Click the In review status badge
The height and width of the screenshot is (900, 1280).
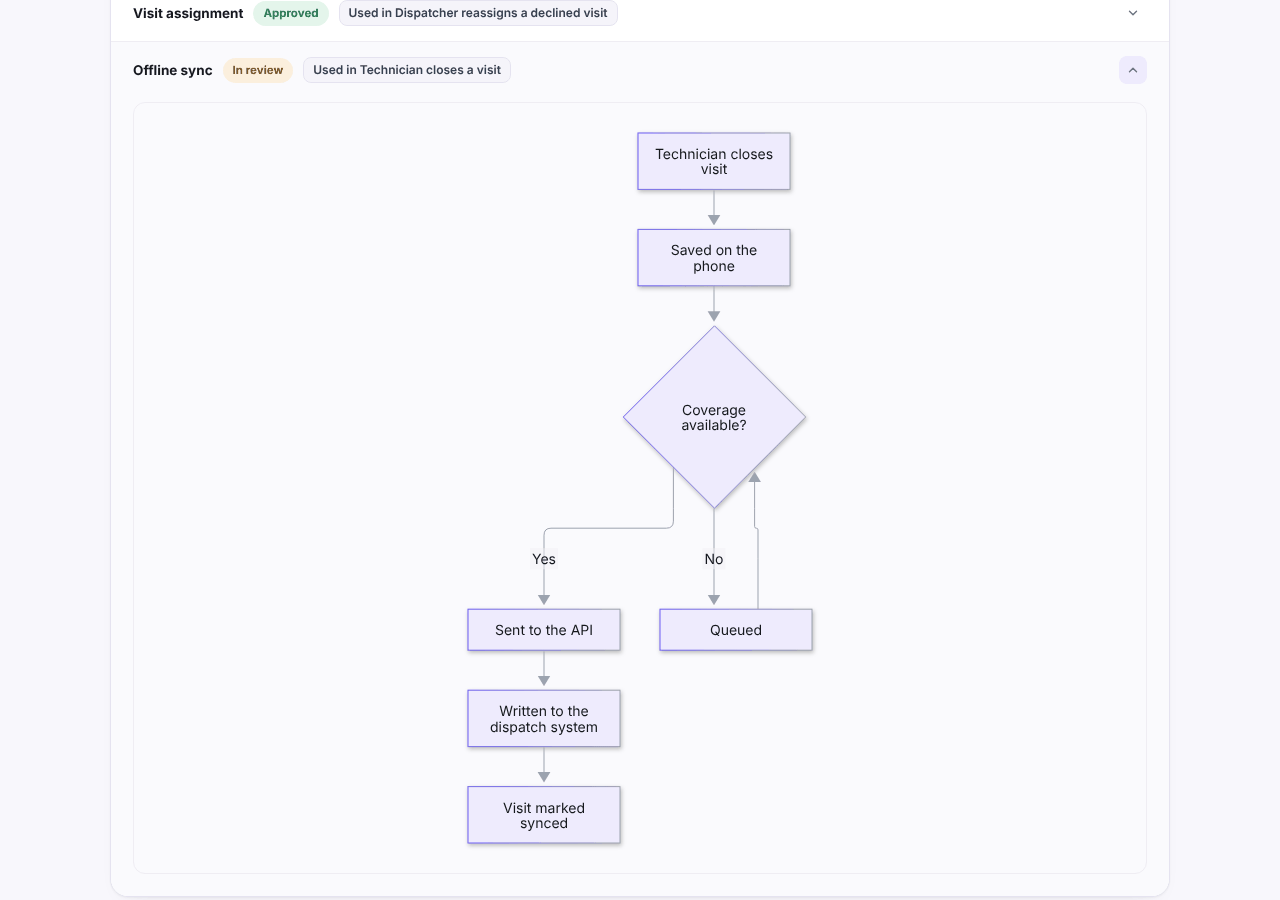tap(258, 70)
